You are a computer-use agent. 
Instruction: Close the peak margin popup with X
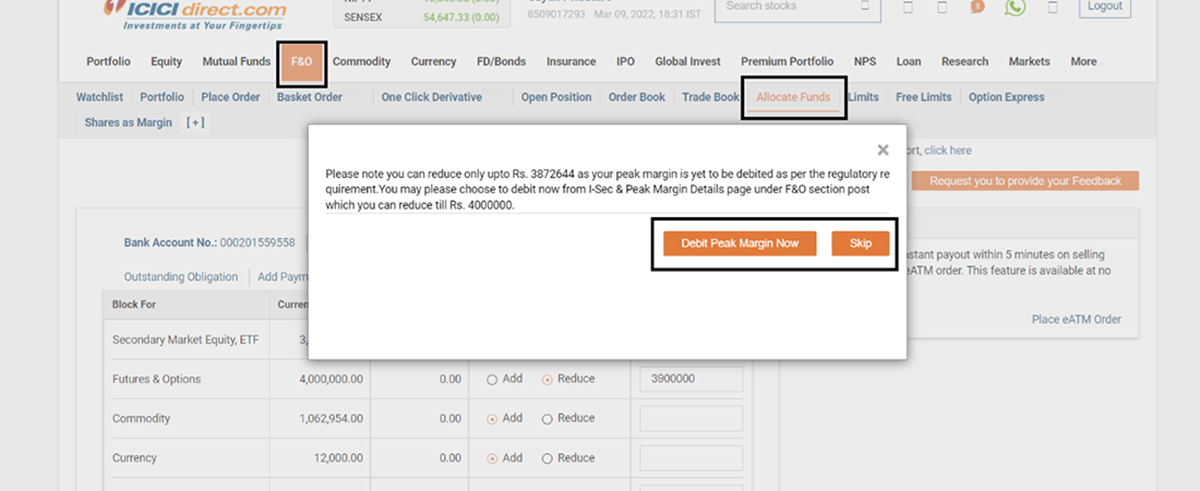[x=882, y=150]
